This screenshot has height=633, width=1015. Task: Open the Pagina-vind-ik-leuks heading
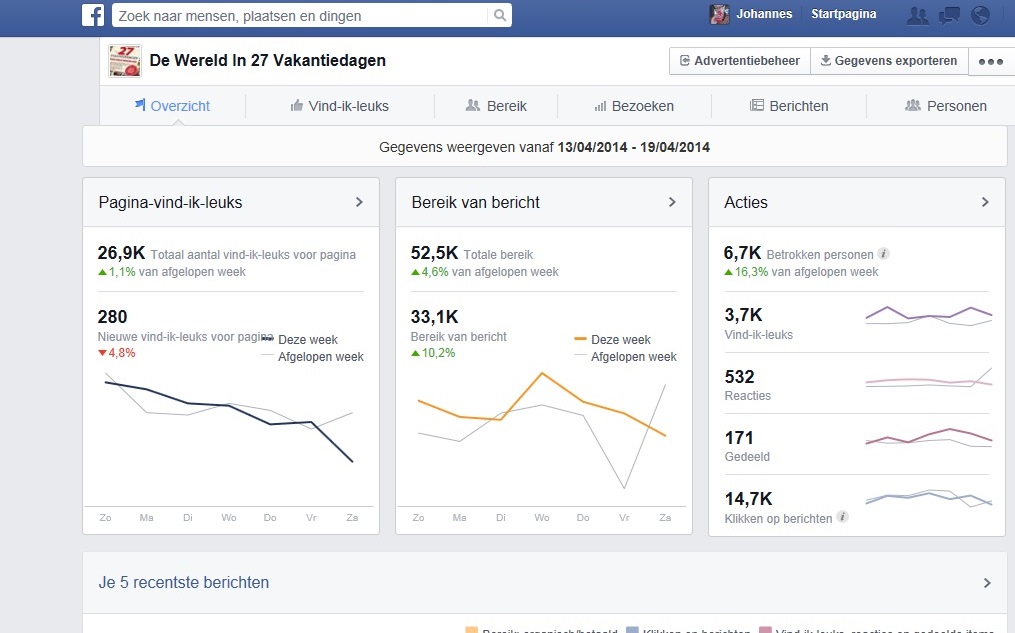170,202
